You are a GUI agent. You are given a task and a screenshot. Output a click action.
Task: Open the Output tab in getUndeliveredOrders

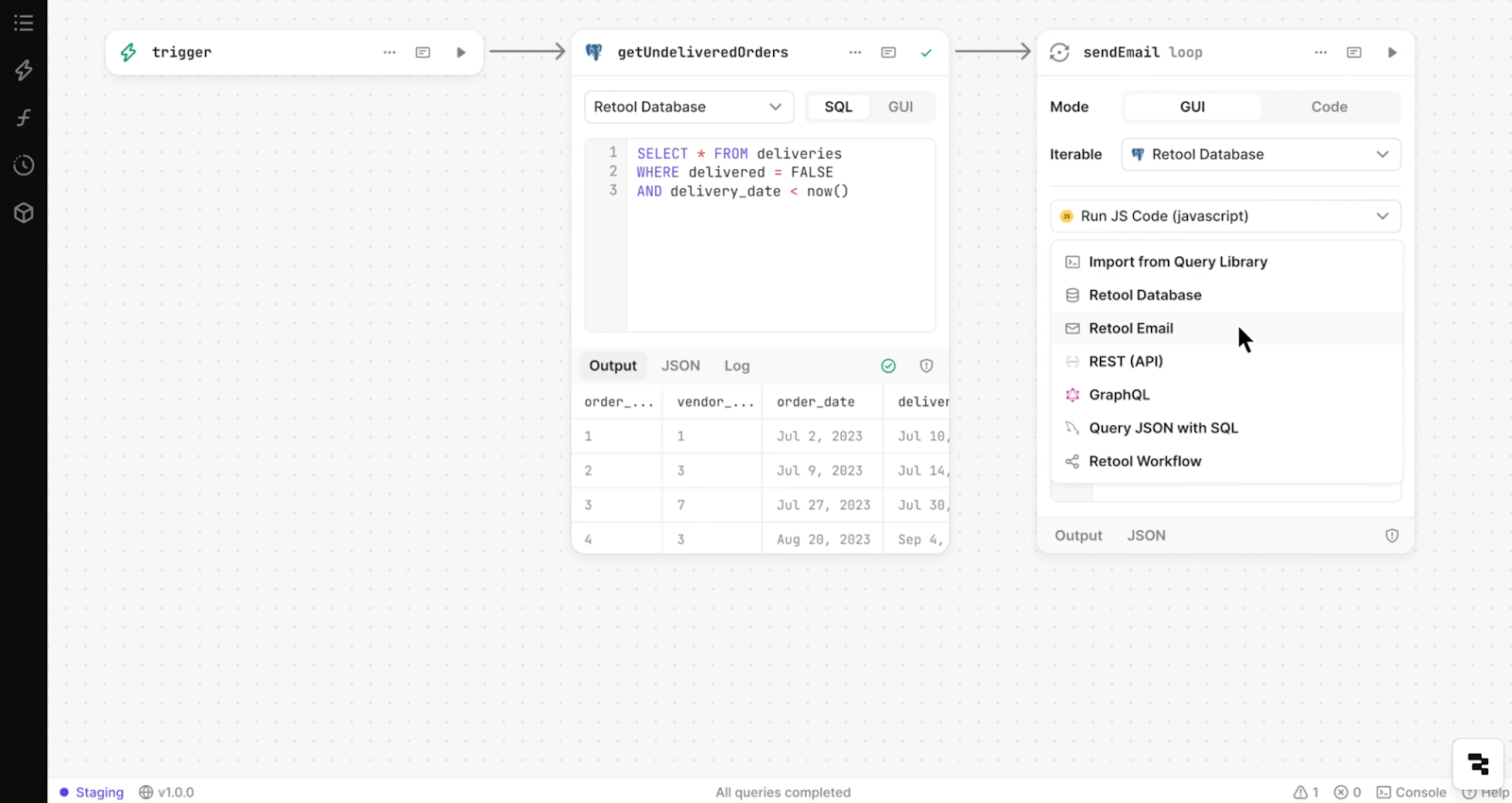point(613,366)
